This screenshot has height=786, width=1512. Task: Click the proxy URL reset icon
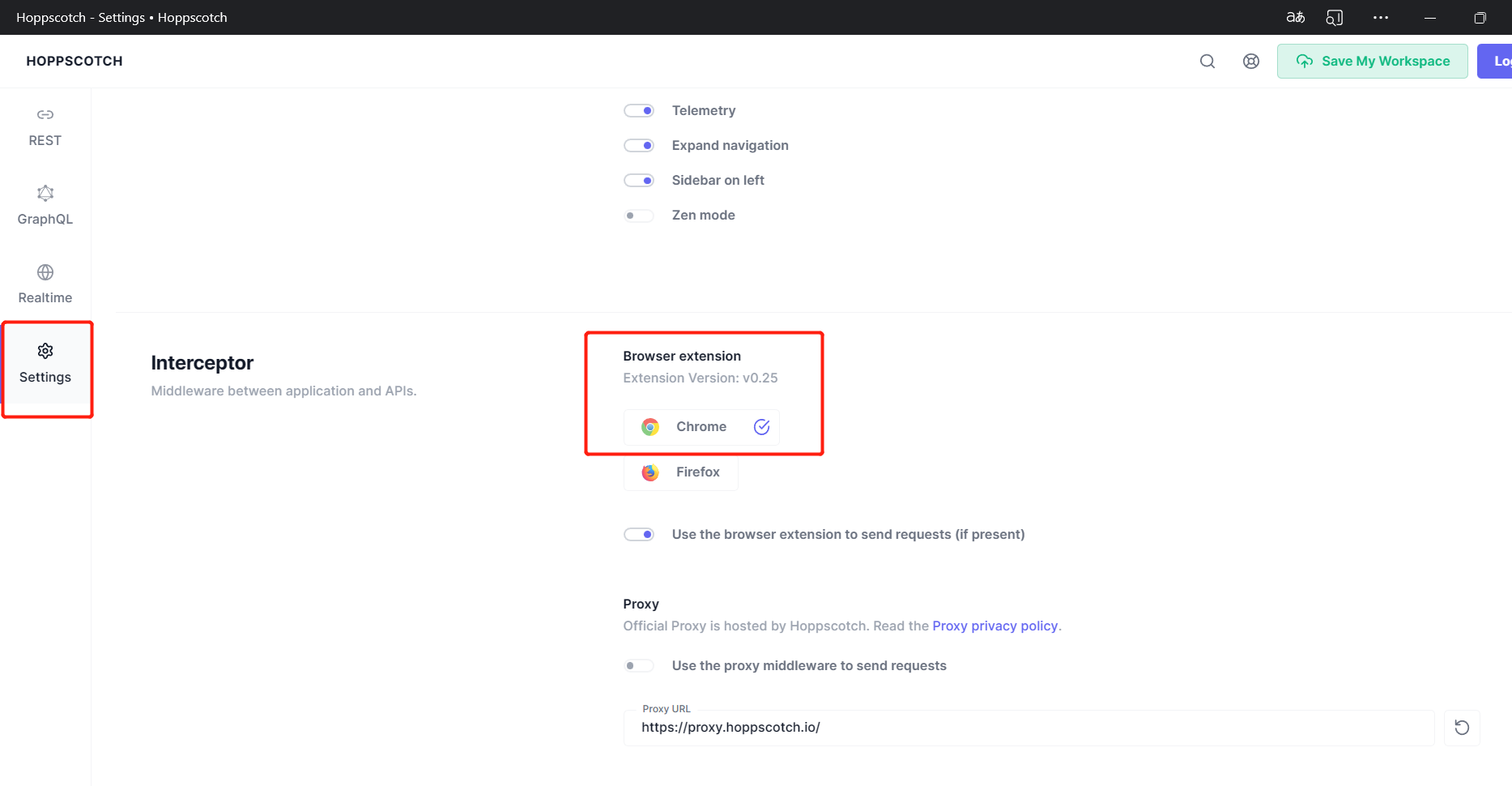click(1461, 728)
